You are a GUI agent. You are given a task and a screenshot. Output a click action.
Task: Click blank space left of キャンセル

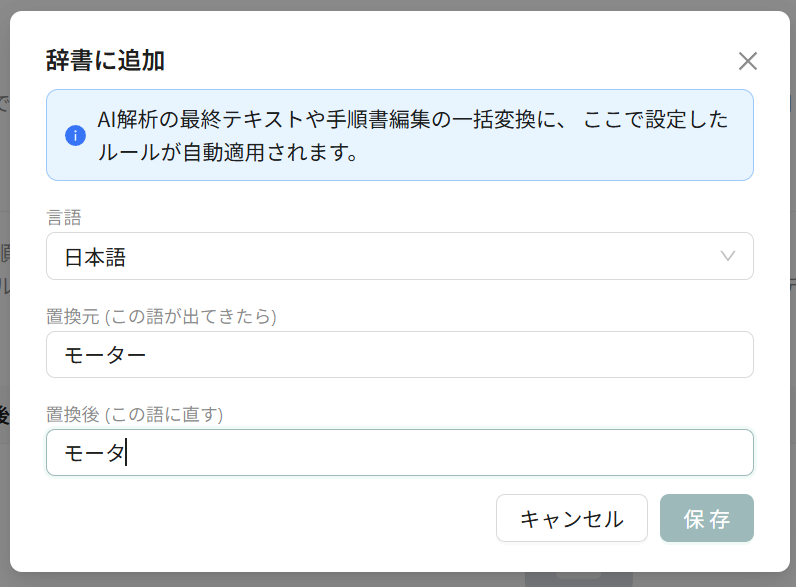pyautogui.click(x=269, y=518)
